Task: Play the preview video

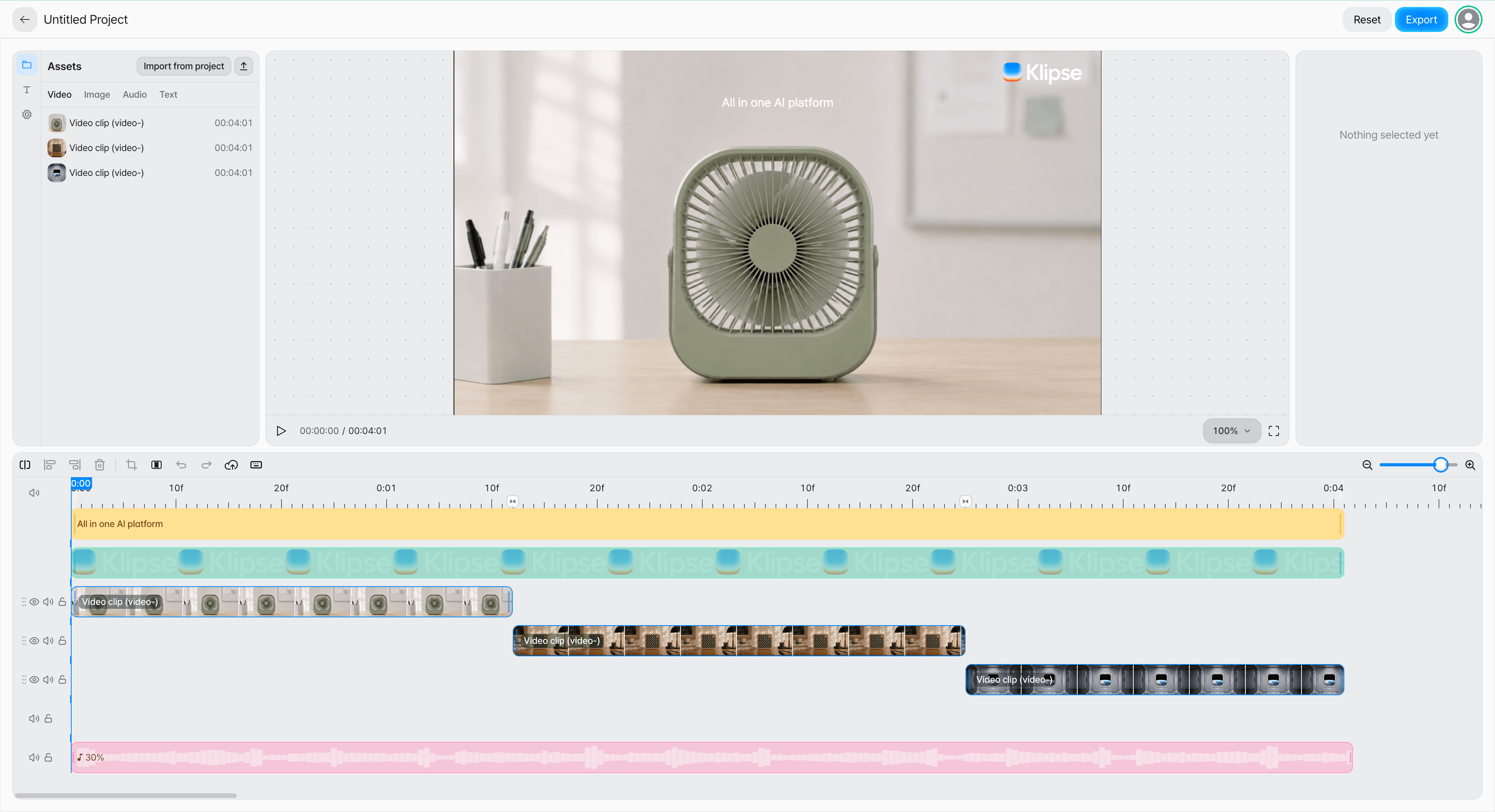Action: tap(281, 431)
